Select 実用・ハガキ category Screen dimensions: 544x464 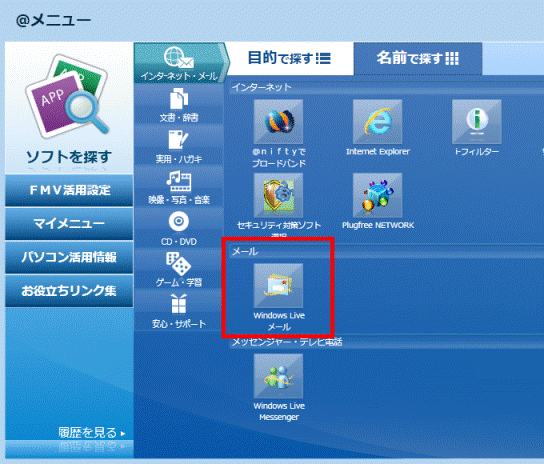[179, 146]
